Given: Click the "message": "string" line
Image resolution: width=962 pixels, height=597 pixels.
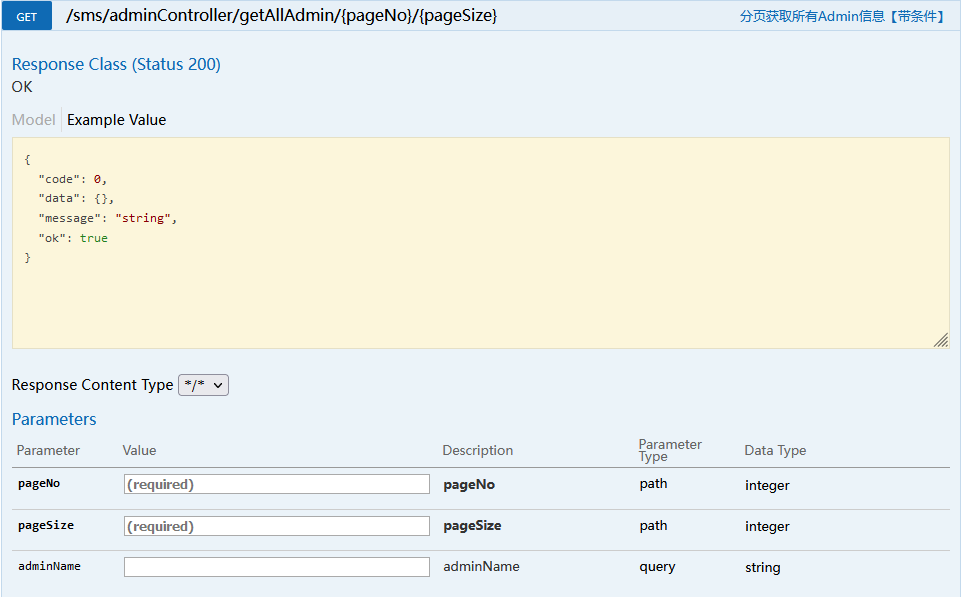Looking at the screenshot, I should [x=107, y=218].
